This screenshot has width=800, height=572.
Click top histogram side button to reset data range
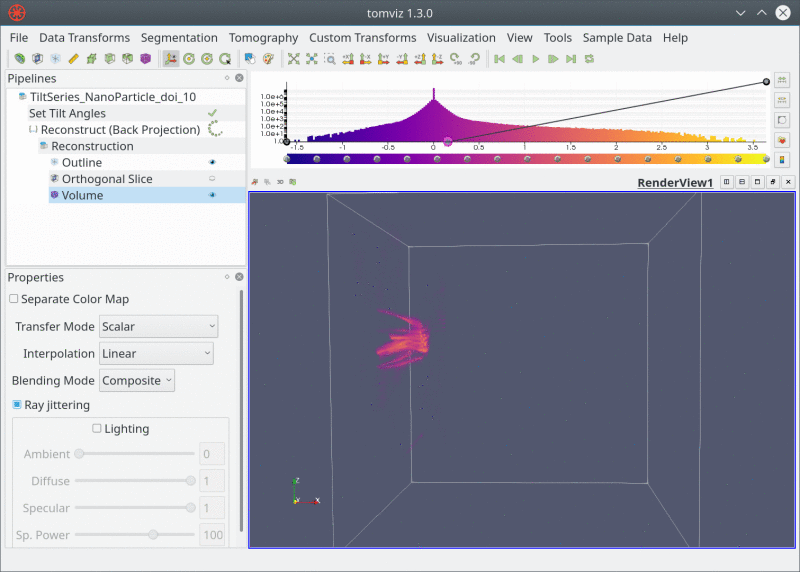[782, 80]
